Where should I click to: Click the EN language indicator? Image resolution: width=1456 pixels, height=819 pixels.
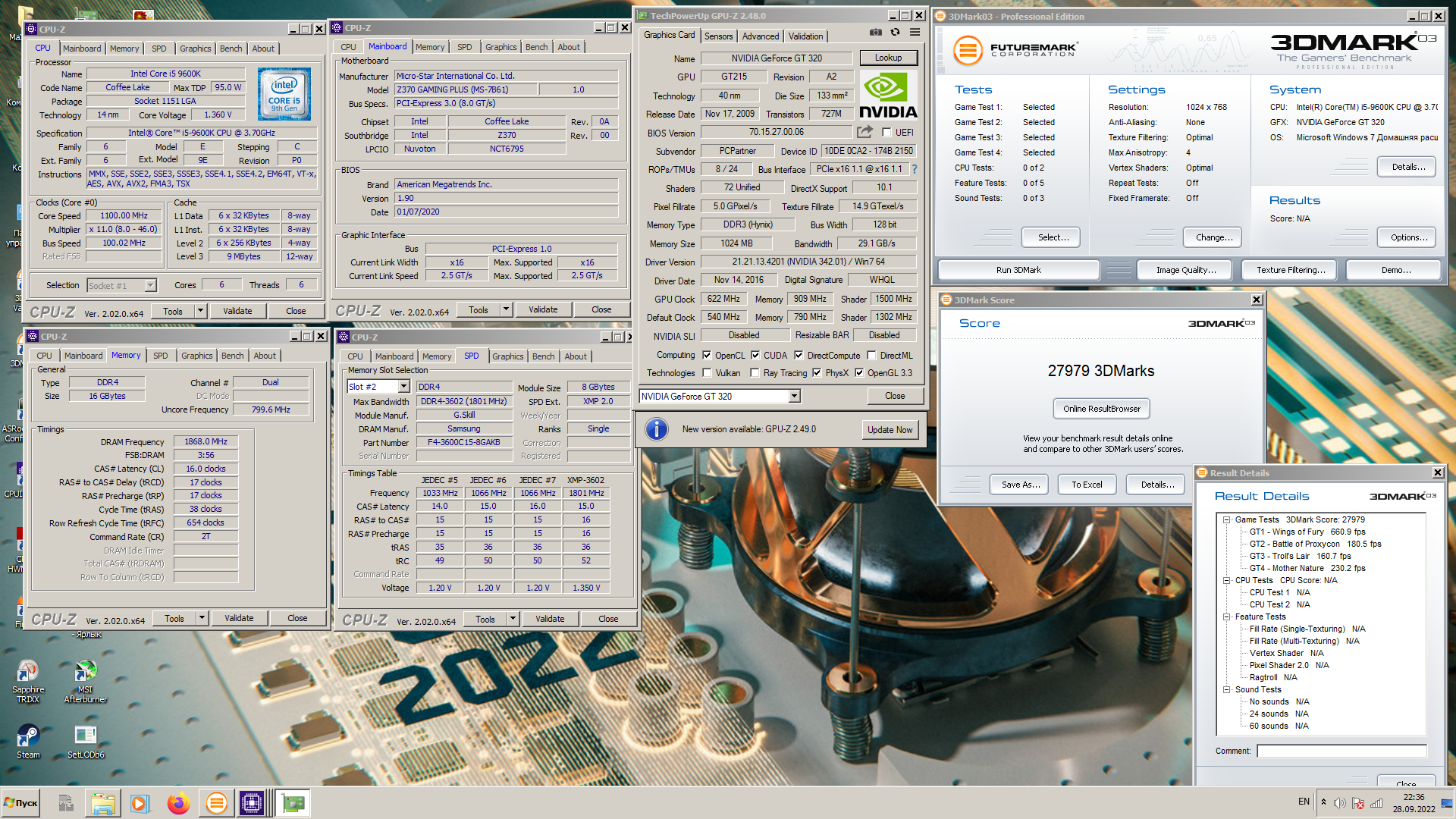tap(1304, 802)
